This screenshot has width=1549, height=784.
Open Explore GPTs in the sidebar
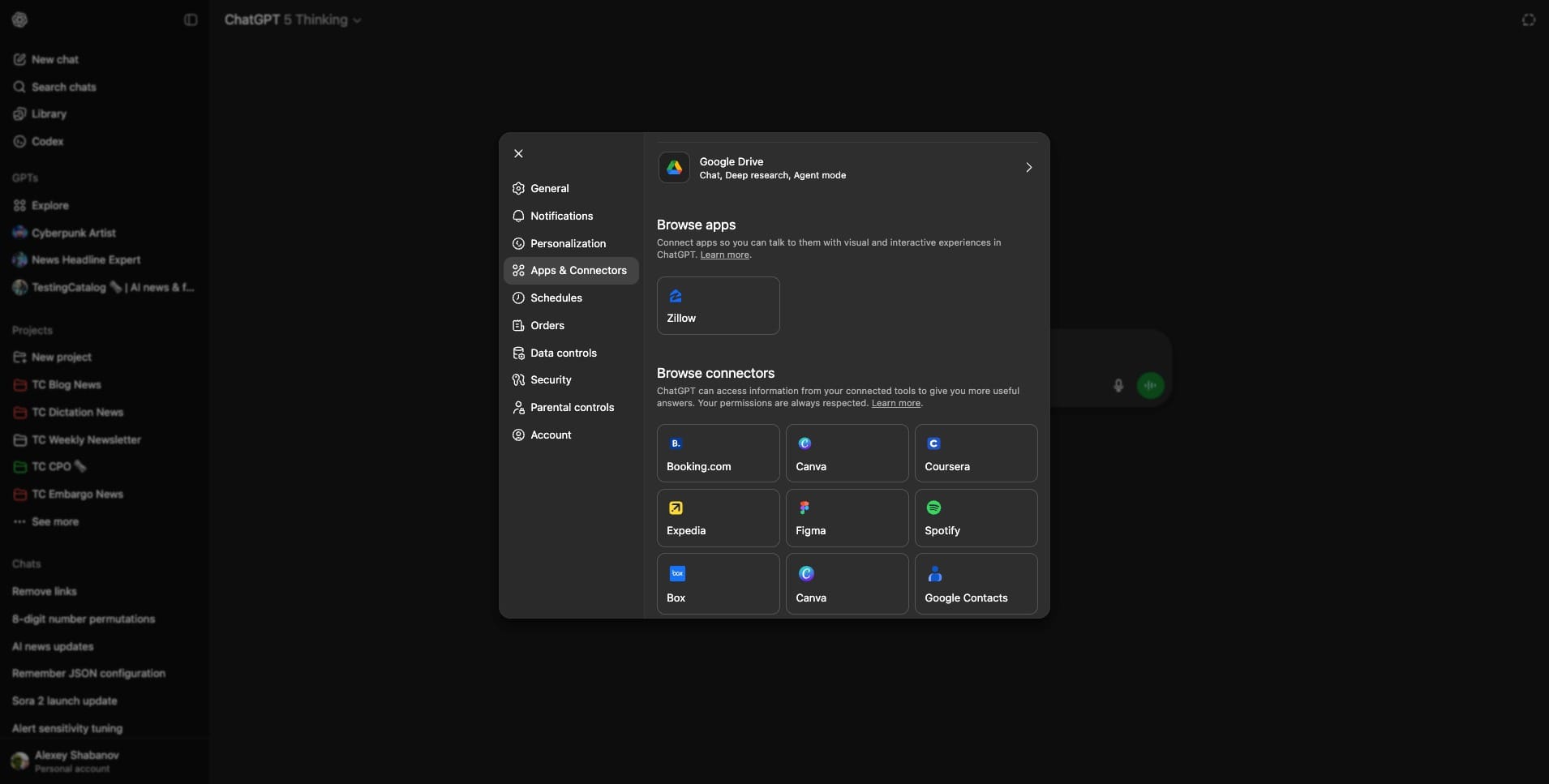click(104, 205)
